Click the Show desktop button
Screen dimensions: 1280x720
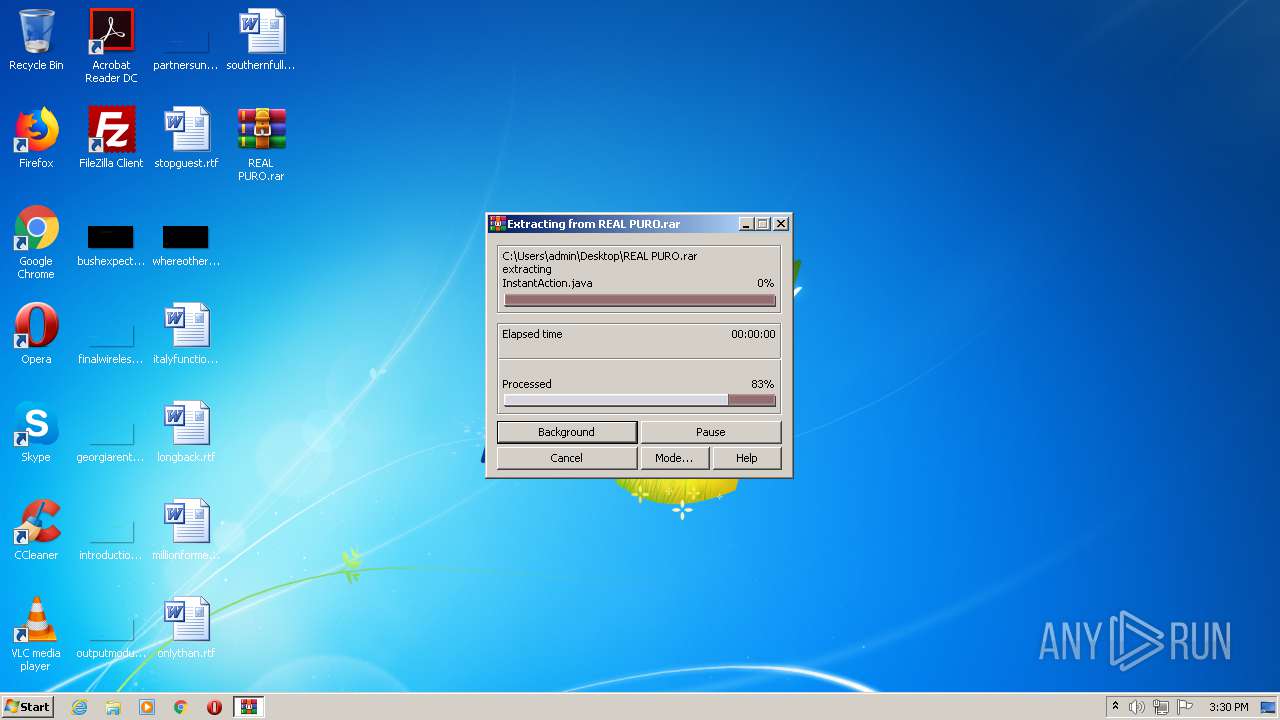tap(1270, 707)
